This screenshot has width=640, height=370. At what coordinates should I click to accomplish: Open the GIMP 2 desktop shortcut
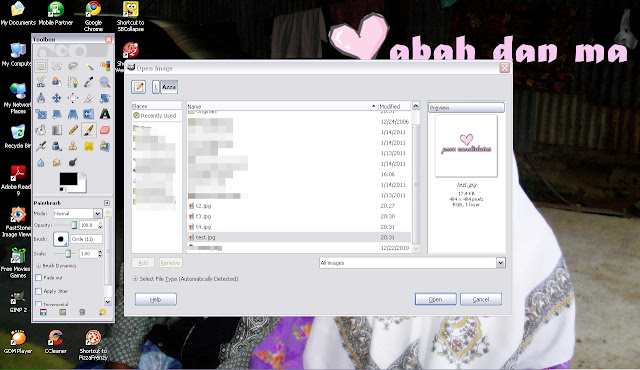18,302
